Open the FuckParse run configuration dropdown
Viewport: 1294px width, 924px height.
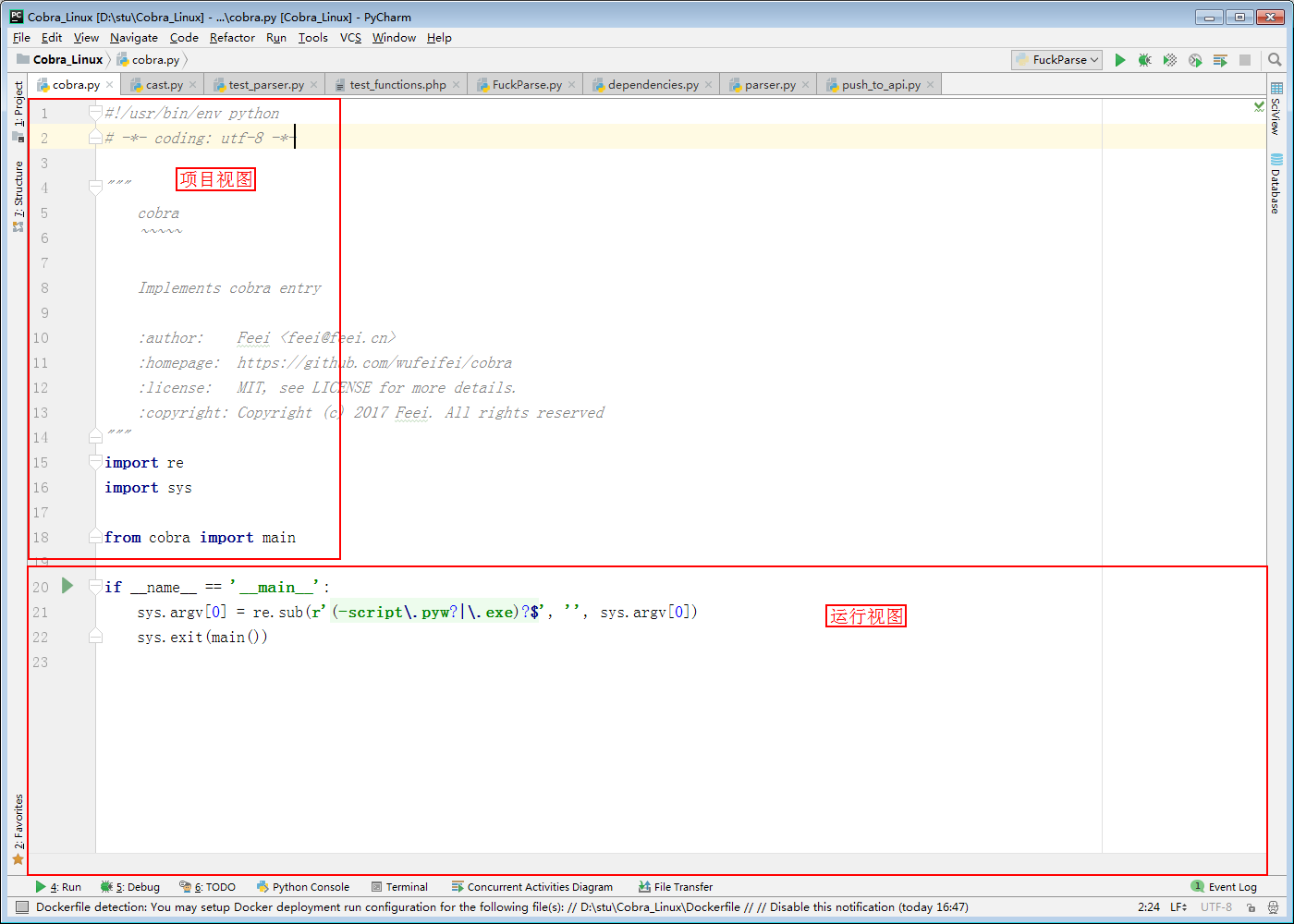click(x=1056, y=59)
